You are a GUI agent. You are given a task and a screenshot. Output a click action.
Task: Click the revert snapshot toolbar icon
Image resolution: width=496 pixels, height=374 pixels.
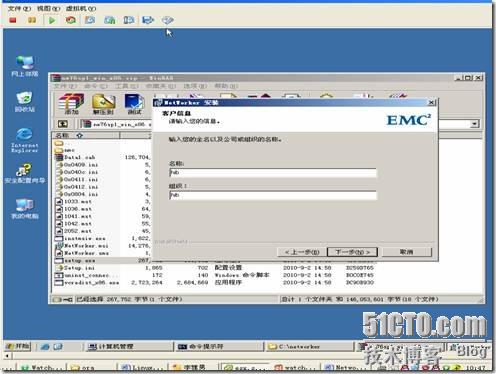(110, 20)
